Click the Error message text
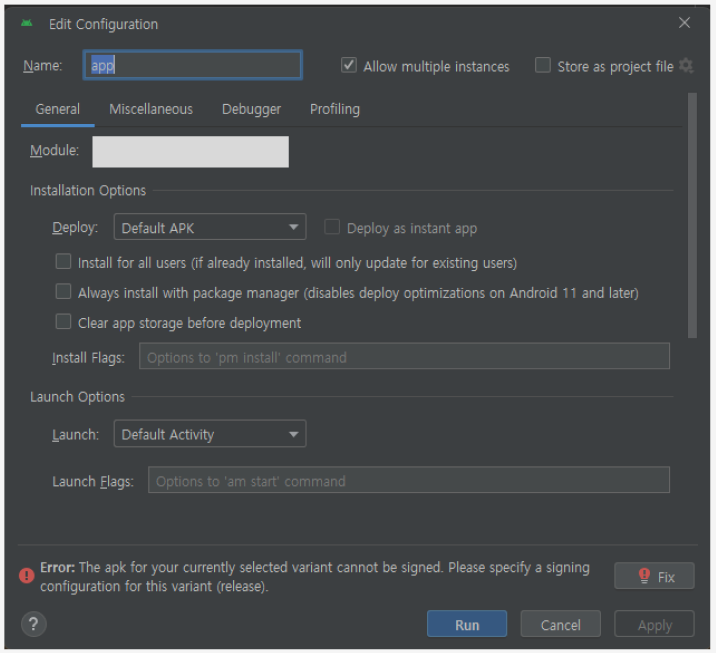 point(315,577)
